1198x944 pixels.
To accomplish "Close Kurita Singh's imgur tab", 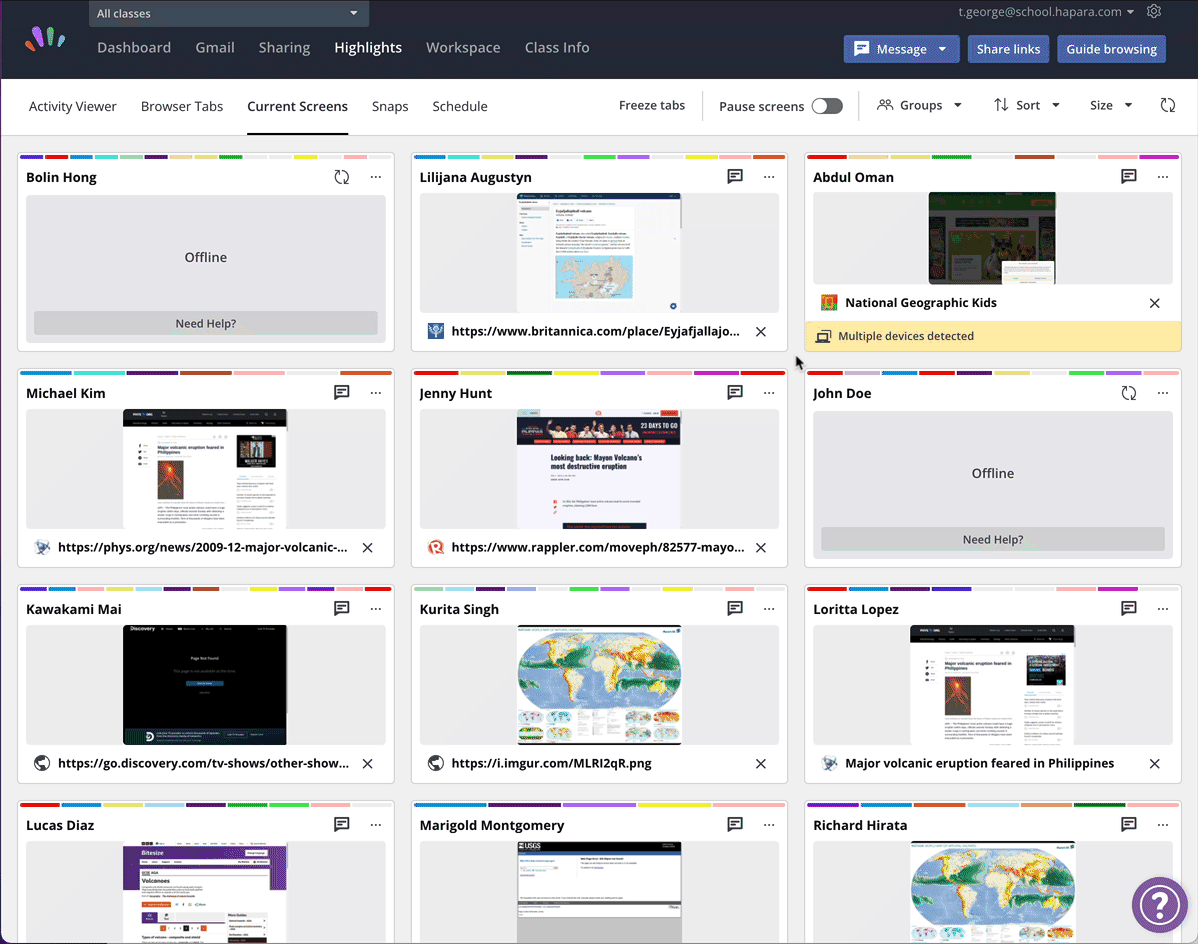I will pos(761,764).
